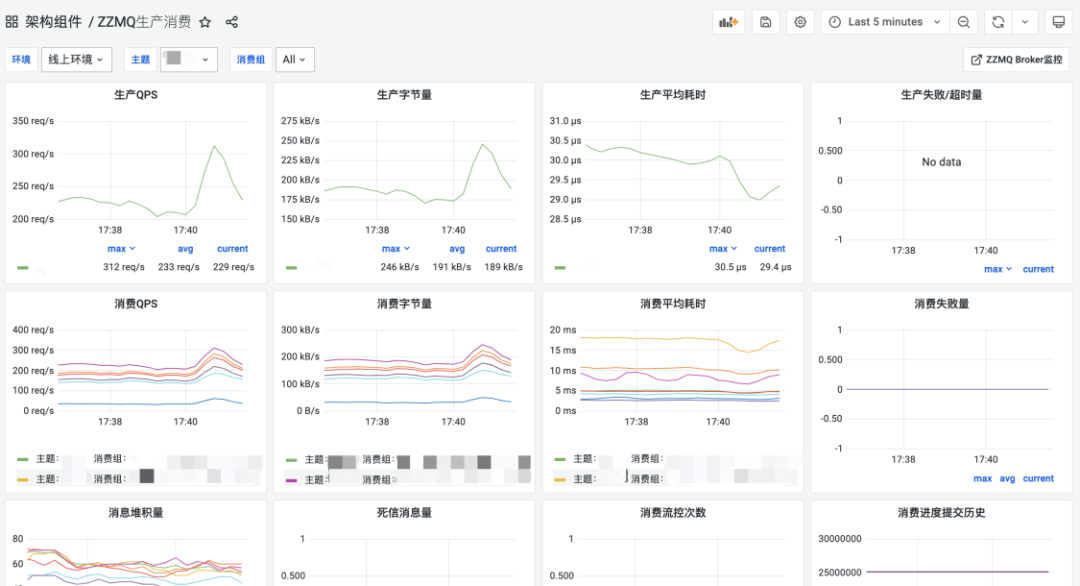Image resolution: width=1080 pixels, height=586 pixels.
Task: Open ZZMQ Broker监控 link
Action: point(1016,59)
